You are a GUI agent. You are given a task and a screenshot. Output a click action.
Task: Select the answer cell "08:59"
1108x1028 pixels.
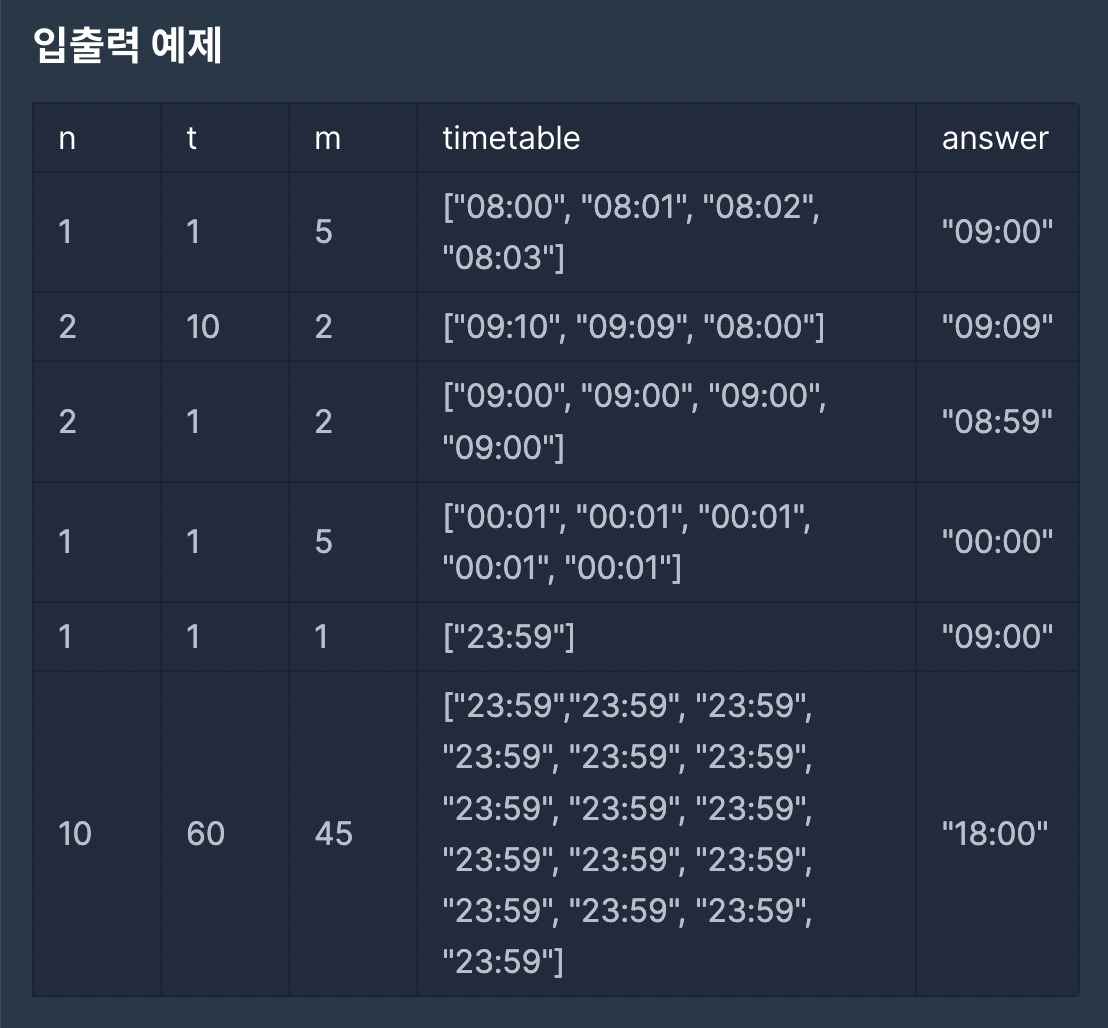click(997, 422)
